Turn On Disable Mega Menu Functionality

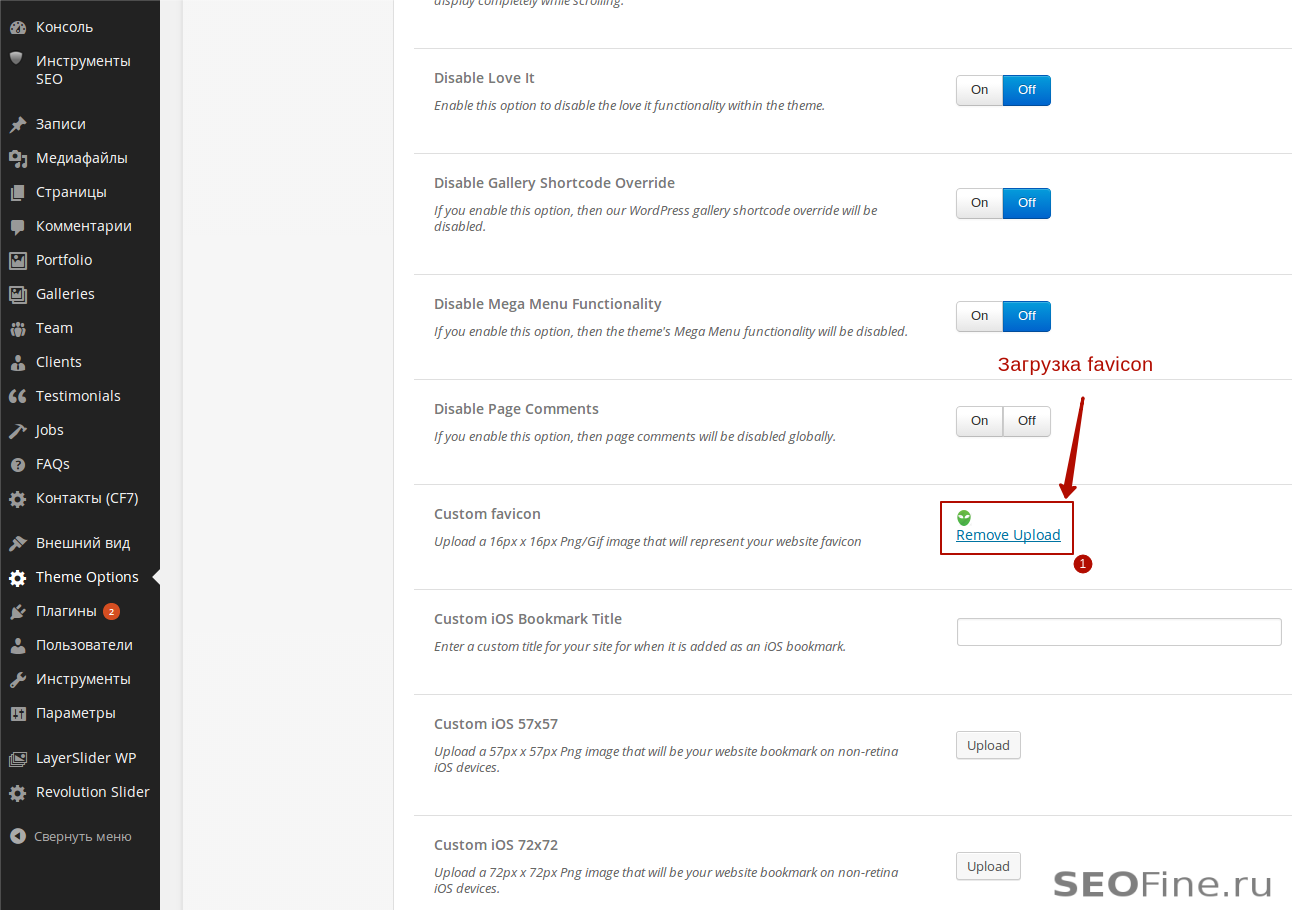[x=979, y=316]
